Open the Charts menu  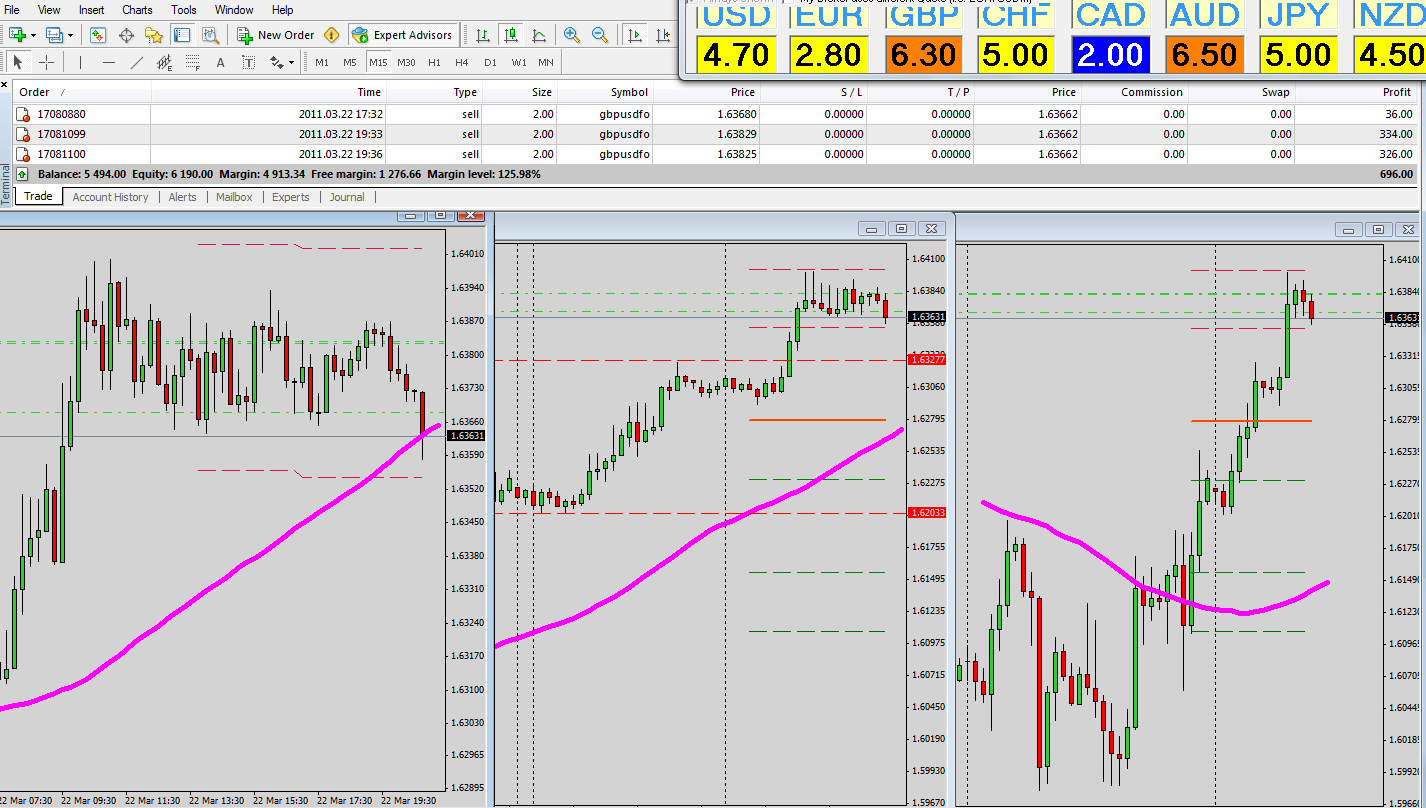coord(137,10)
